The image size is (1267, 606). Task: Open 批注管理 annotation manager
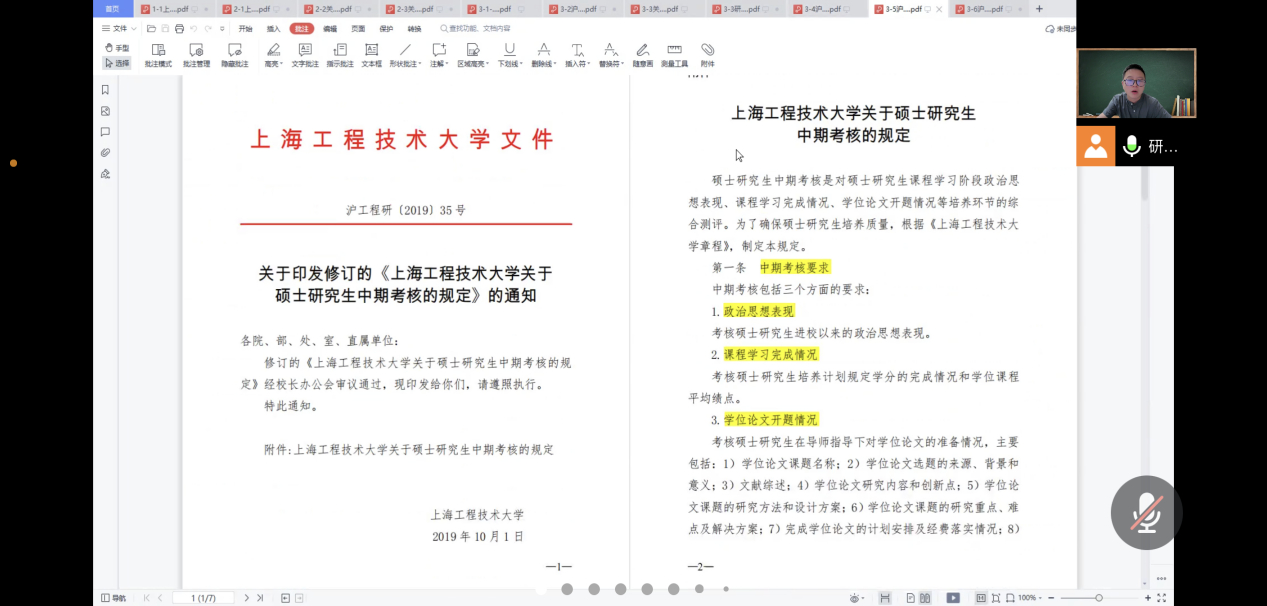[x=196, y=54]
